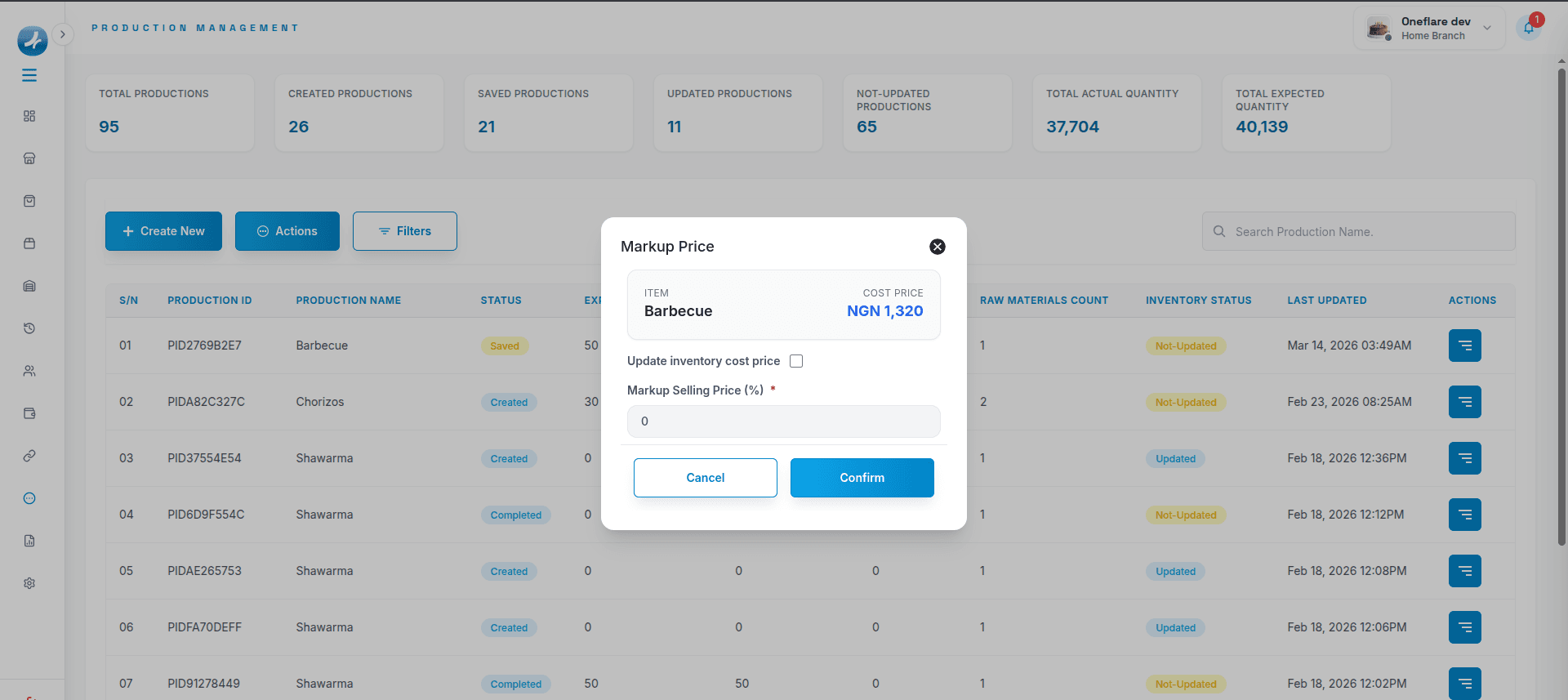This screenshot has width=1568, height=700.
Task: Select the link icon in the sidebar
Action: [x=29, y=456]
